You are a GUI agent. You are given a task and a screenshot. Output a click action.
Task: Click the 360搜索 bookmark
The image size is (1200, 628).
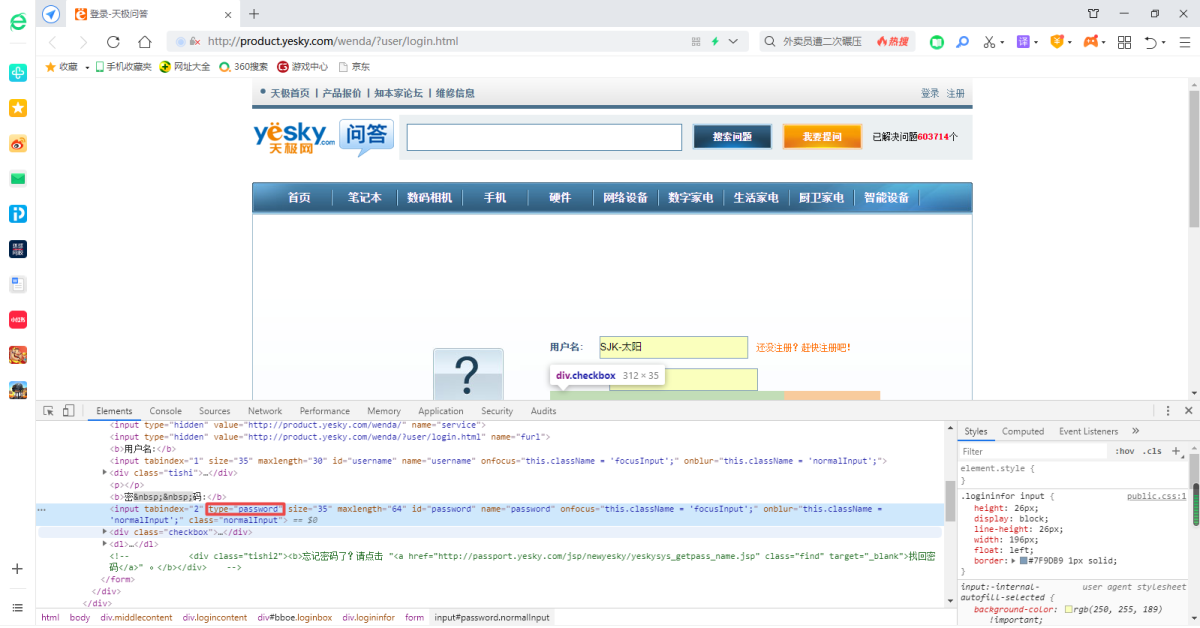click(243, 67)
